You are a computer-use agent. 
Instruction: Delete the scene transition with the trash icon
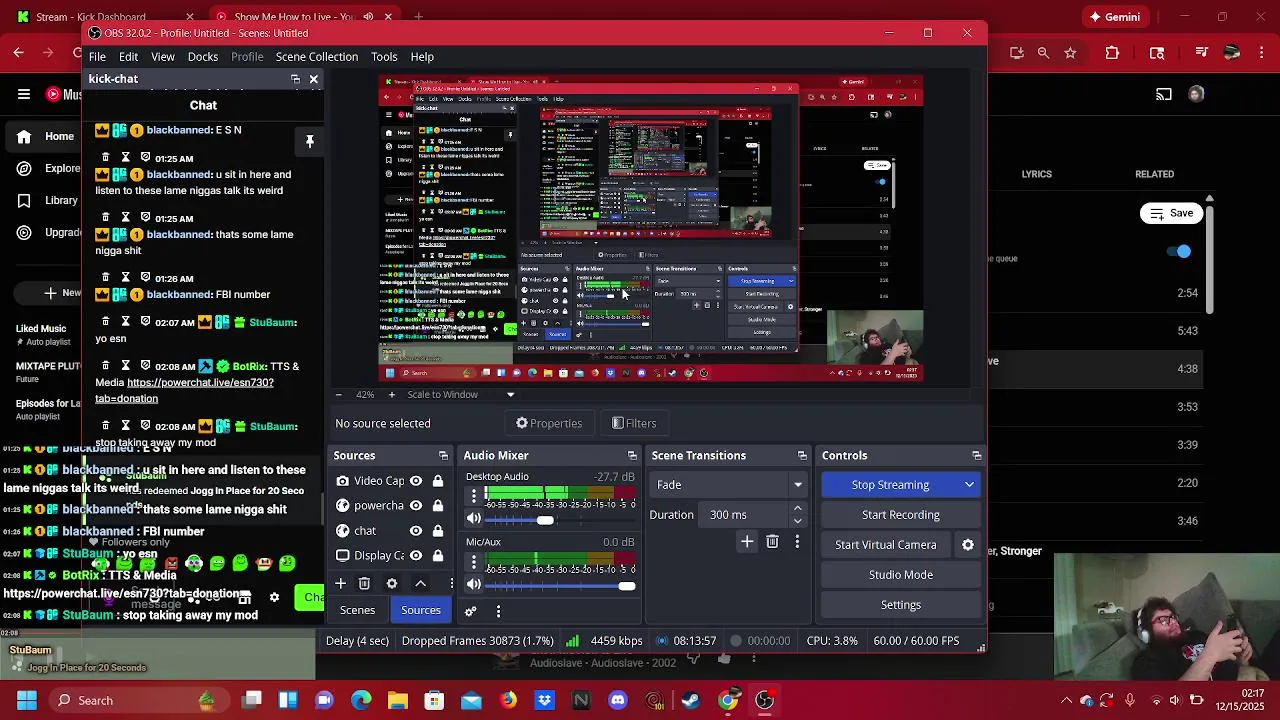click(x=772, y=542)
